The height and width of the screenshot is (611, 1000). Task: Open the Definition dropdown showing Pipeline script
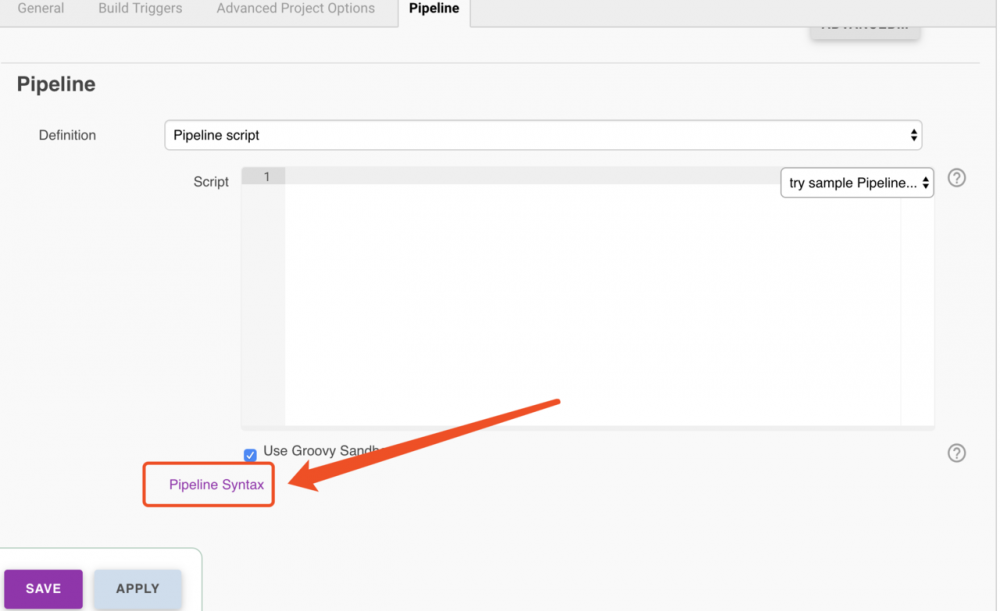pos(543,135)
